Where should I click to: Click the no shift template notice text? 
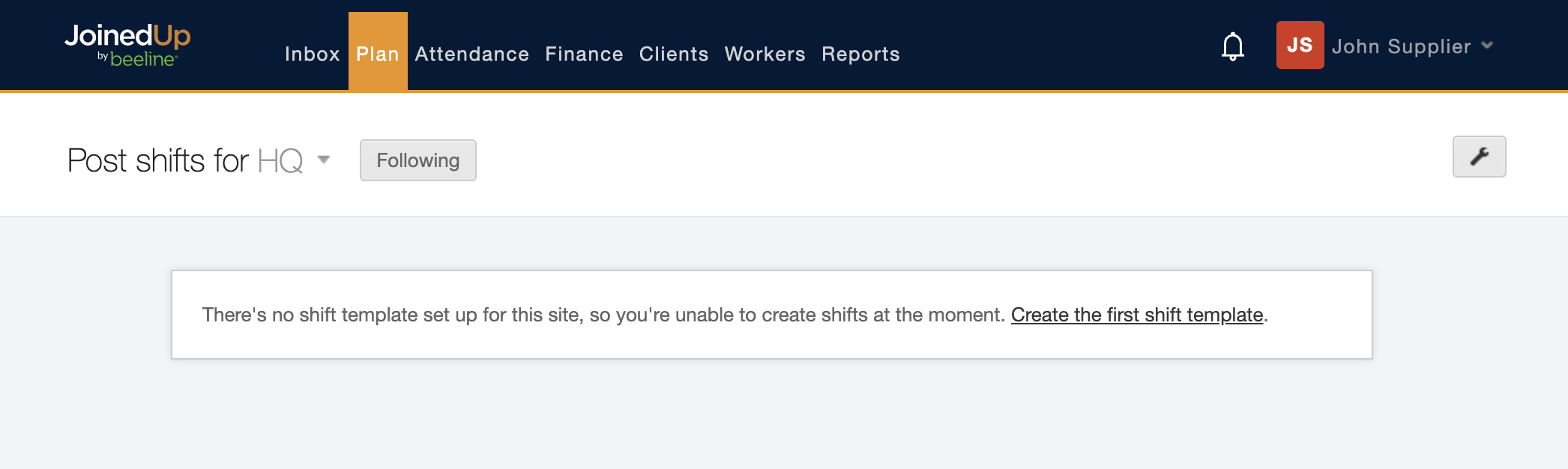(x=600, y=315)
